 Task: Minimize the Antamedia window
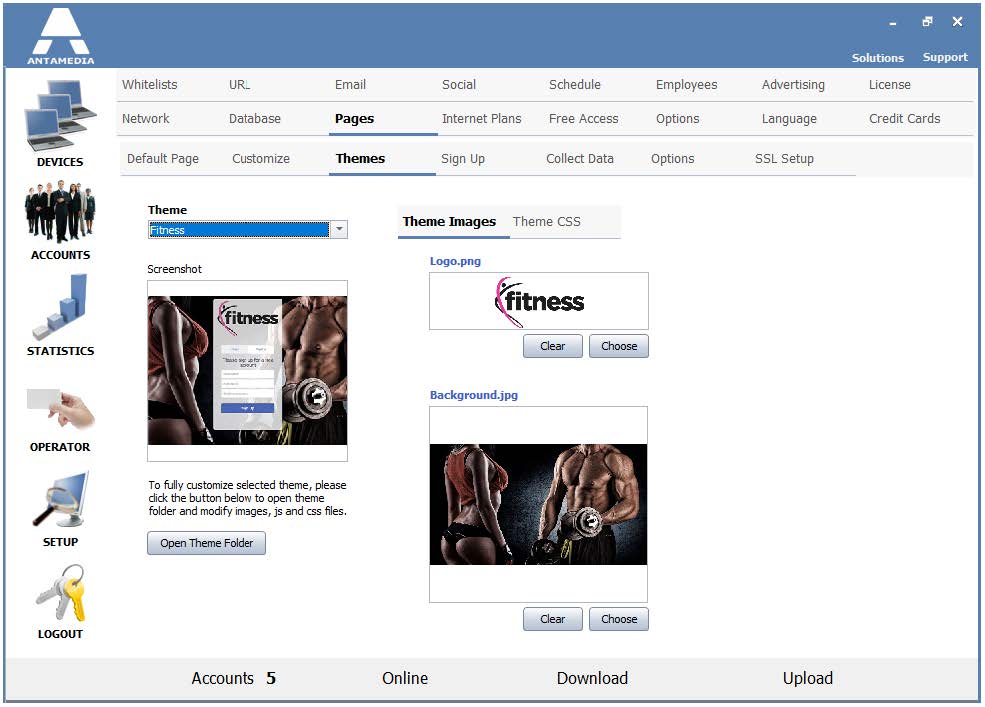pos(893,23)
